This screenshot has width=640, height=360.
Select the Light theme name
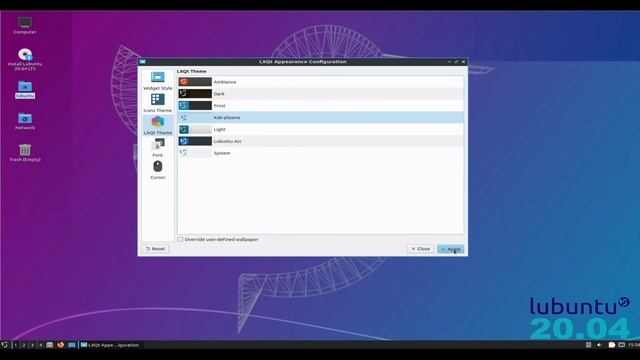220,129
